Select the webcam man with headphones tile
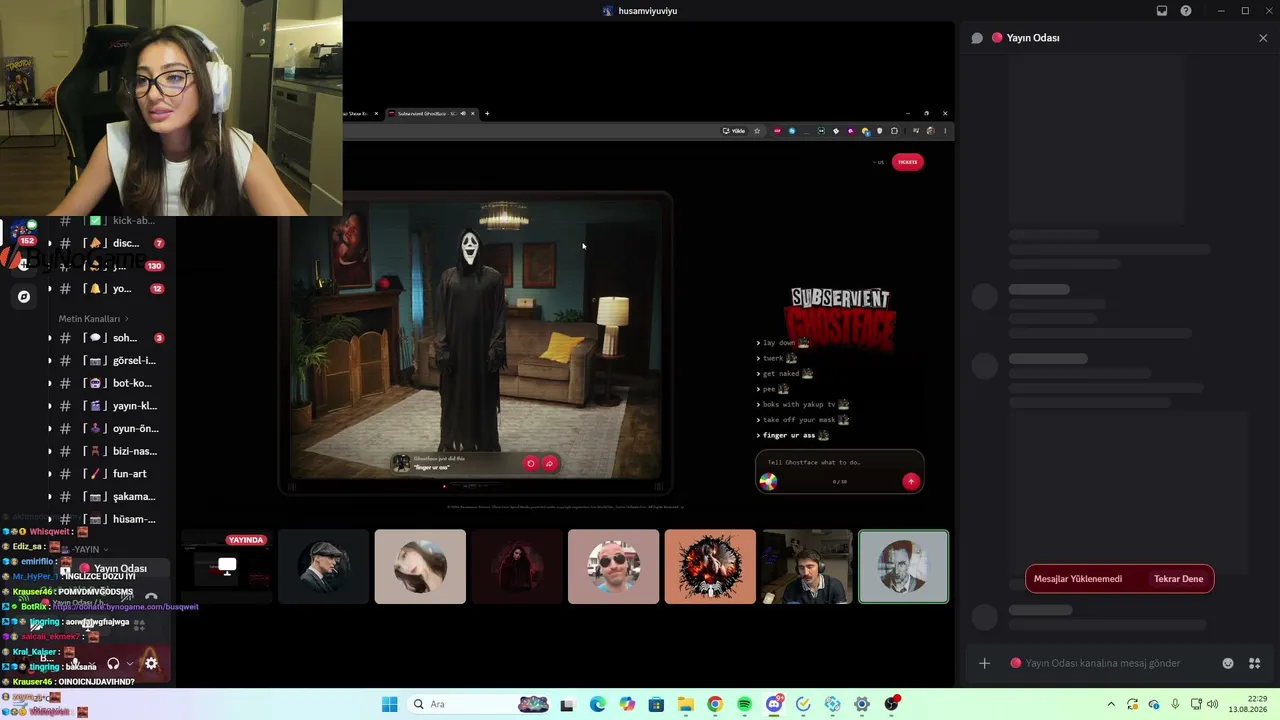This screenshot has height=720, width=1280. [807, 567]
